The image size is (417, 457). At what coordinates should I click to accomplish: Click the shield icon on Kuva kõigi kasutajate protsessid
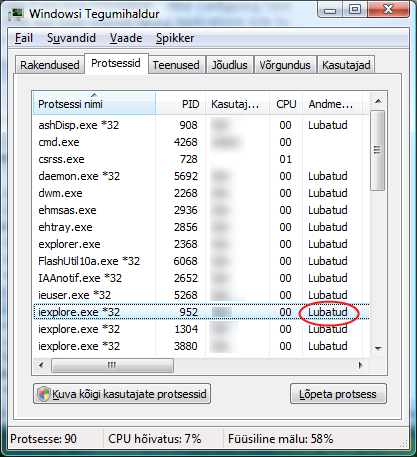44,394
